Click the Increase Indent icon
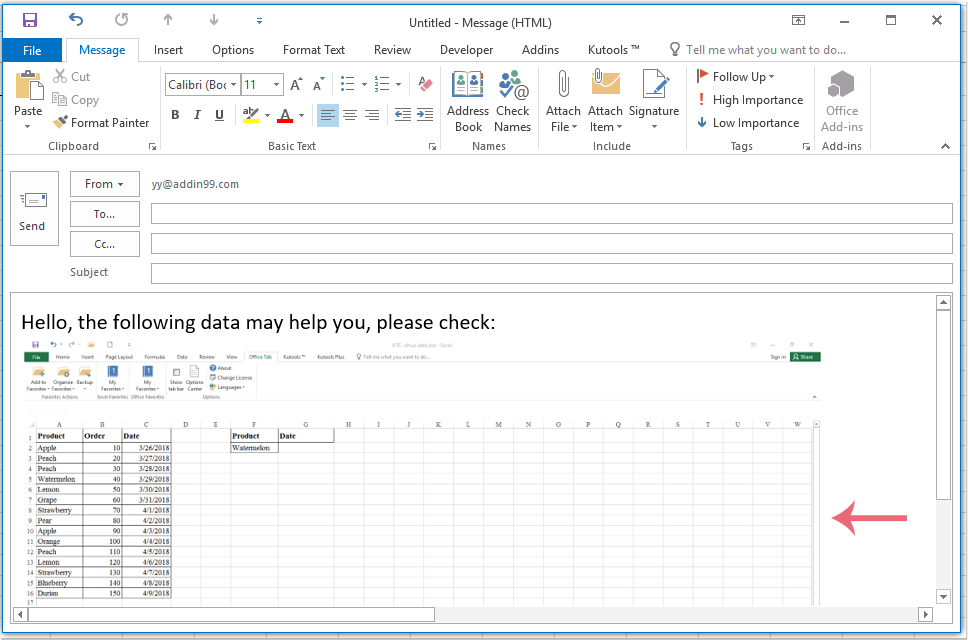Viewport: 968px width, 640px height. click(425, 115)
